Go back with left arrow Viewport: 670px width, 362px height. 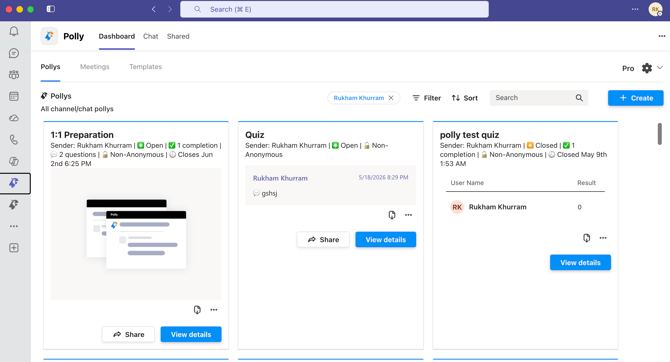click(x=154, y=9)
